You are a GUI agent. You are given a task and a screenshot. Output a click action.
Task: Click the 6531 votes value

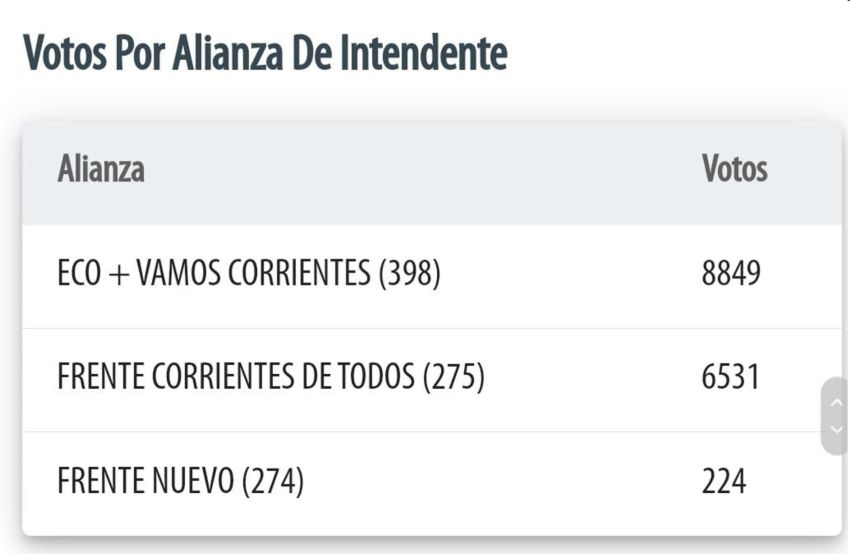coord(730,377)
